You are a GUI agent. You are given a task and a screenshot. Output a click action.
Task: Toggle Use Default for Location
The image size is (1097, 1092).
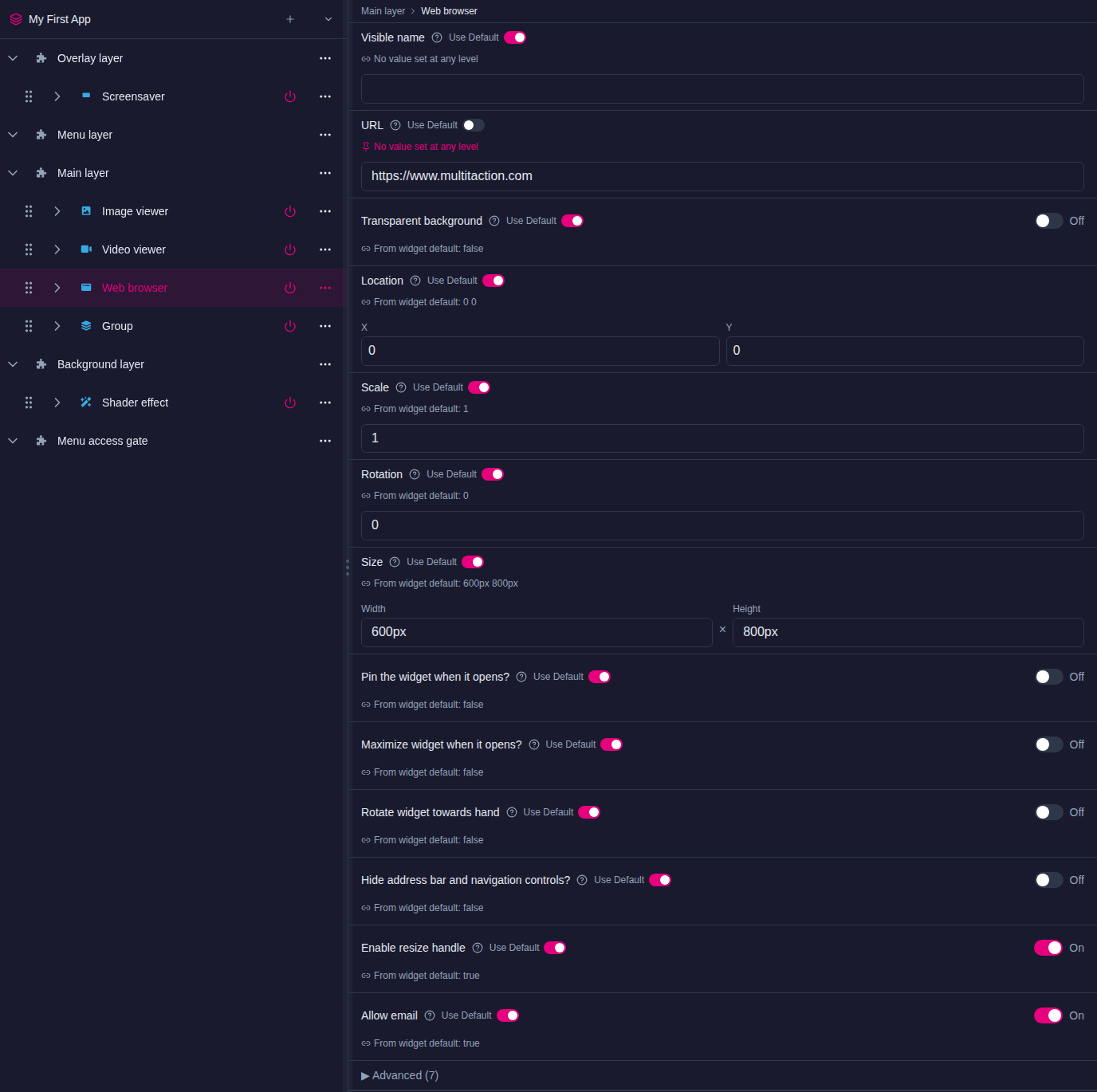(x=493, y=281)
